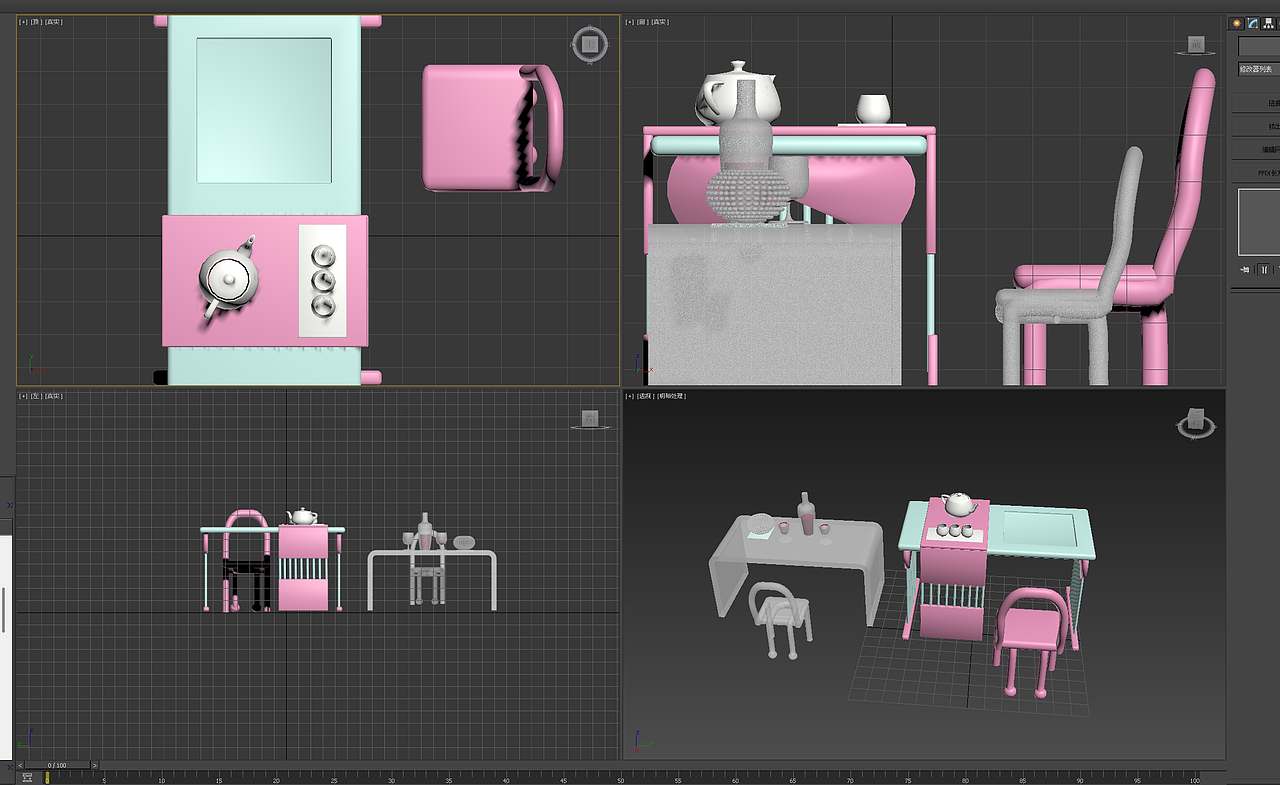Open the [明暗处理] shading menu in perspective viewport
This screenshot has width=1280, height=785.
672,396
